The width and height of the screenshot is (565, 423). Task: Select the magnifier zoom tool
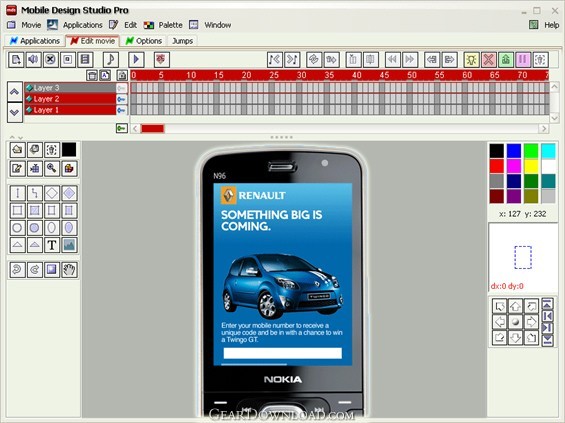(52, 168)
